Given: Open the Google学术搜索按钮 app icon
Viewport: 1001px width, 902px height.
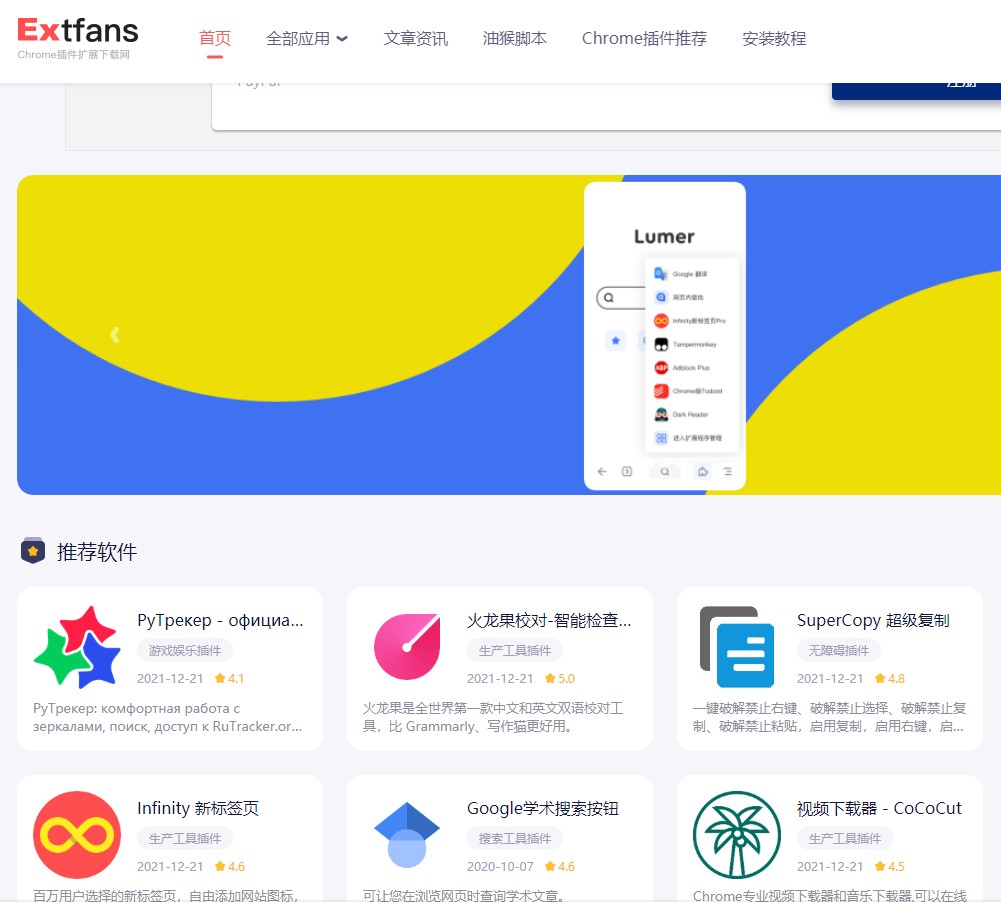Looking at the screenshot, I should pyautogui.click(x=407, y=835).
